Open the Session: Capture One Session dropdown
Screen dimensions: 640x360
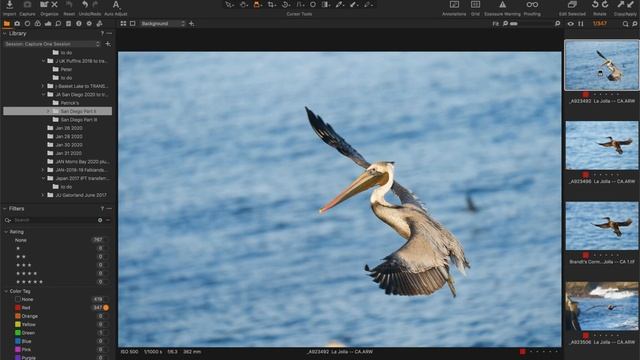[52, 44]
